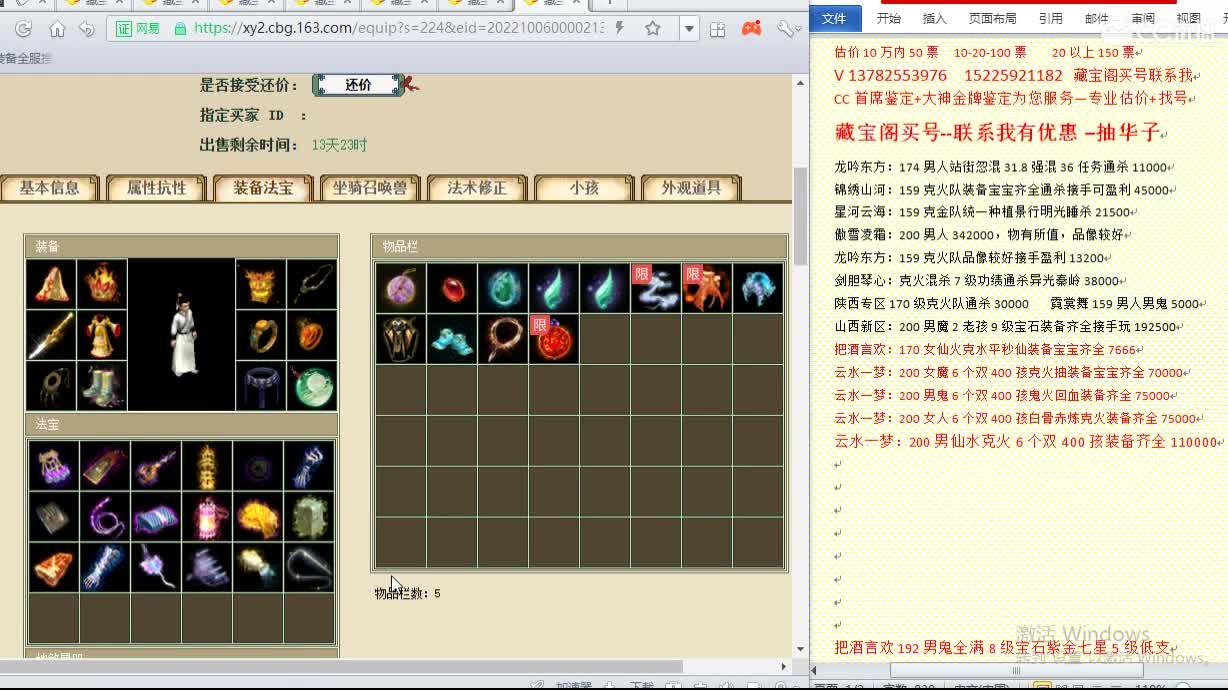Click the browser undo/back arrow icon

click(87, 29)
